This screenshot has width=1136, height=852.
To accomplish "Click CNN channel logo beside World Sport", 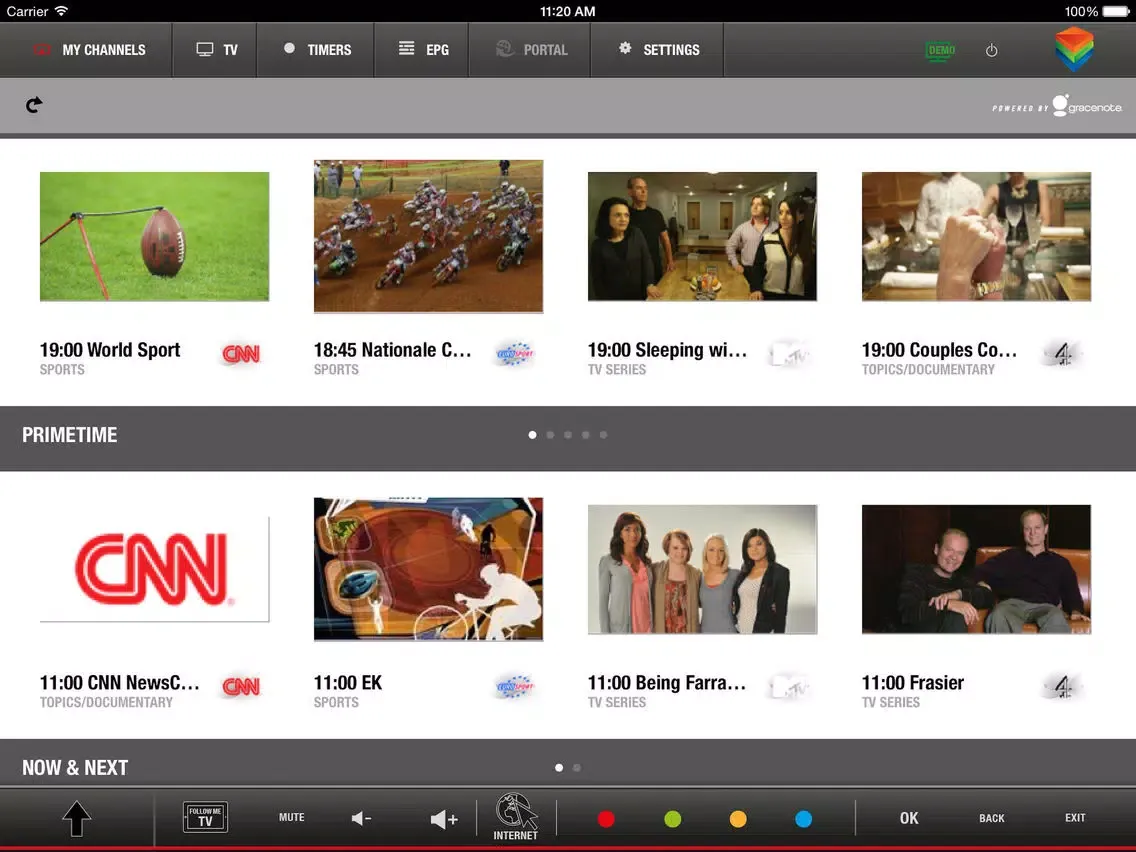I will (x=241, y=354).
